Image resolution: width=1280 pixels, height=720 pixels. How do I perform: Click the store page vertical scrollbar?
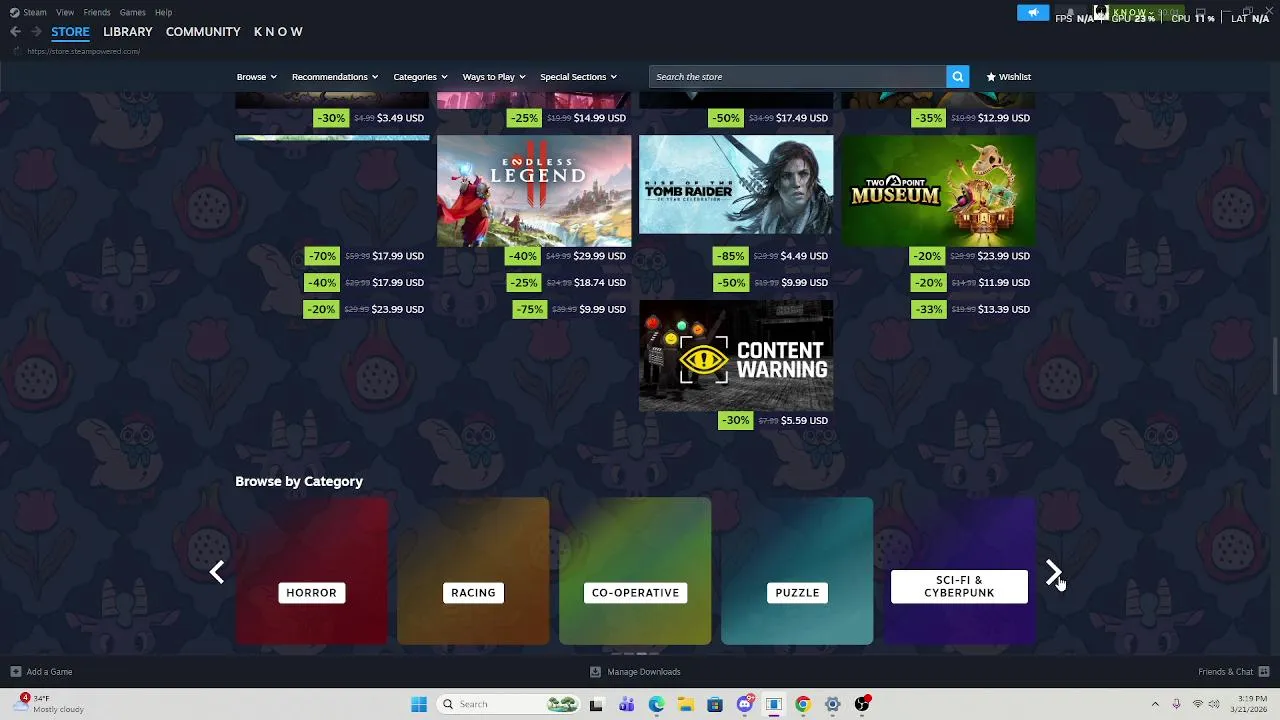pyautogui.click(x=1274, y=367)
